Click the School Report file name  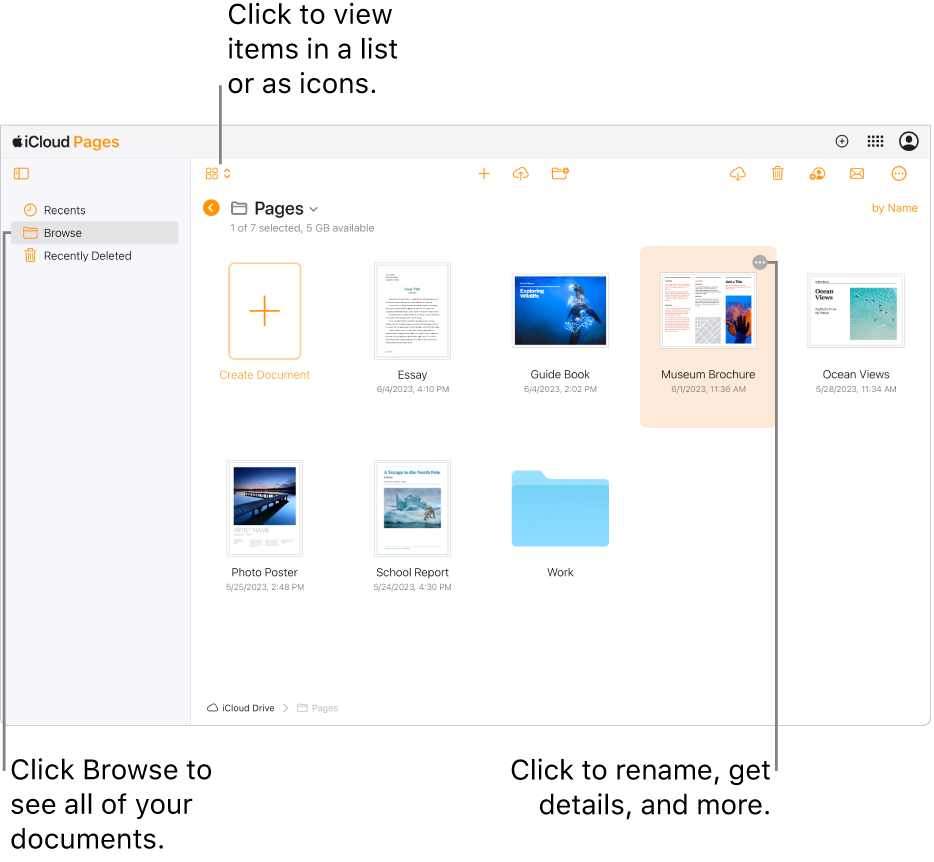(412, 572)
